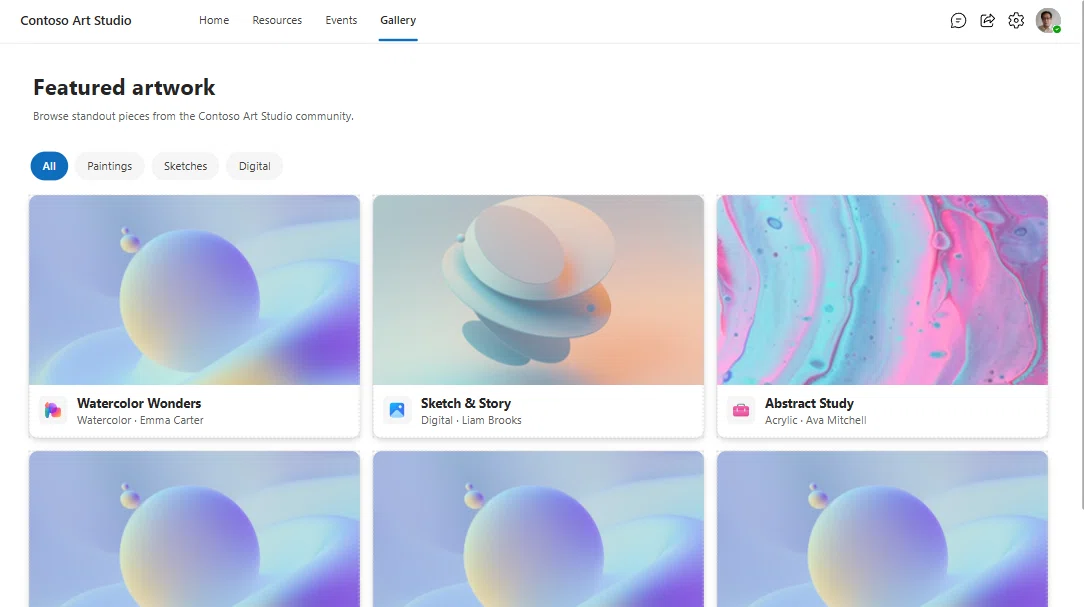
Task: Filter artwork by Paintings
Action: 109,166
